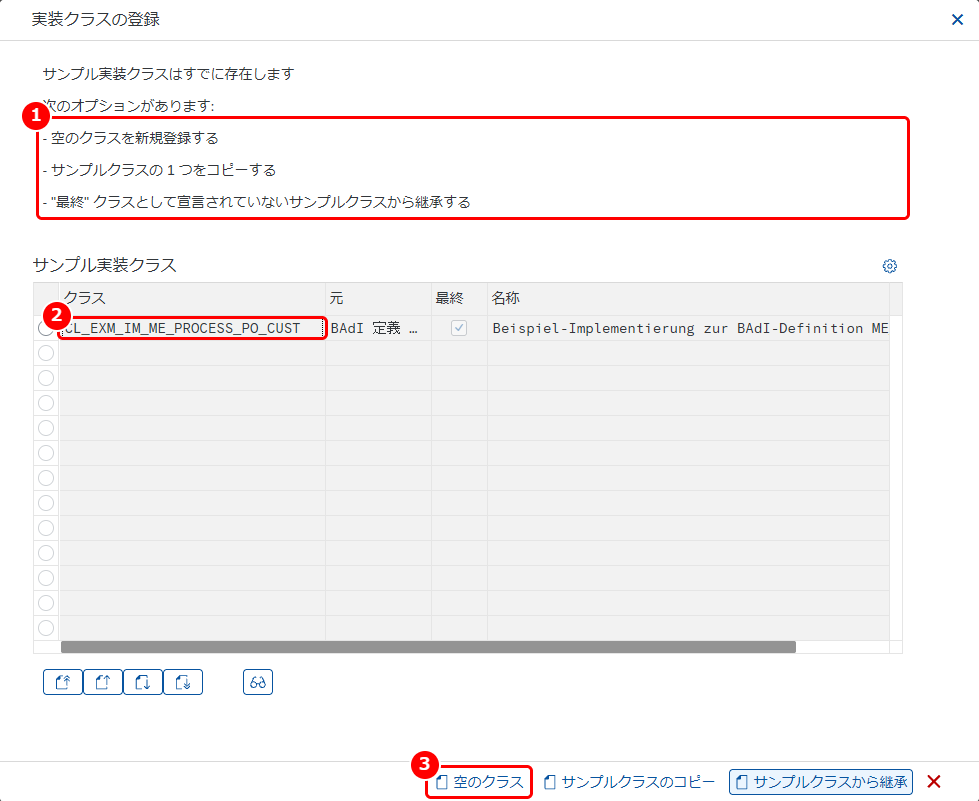Click the 名称 column header
979x801 pixels.
tap(689, 298)
